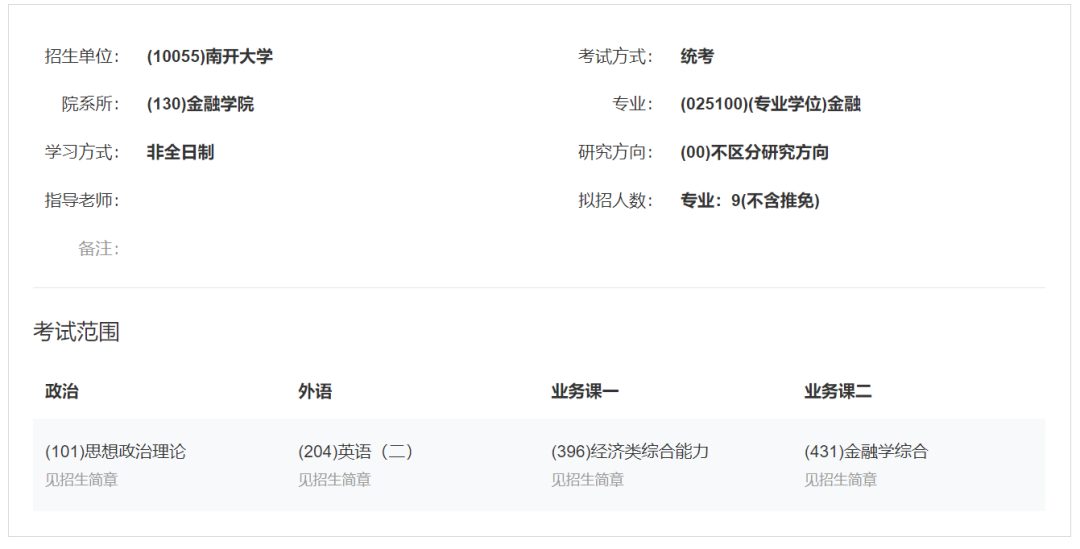Click the 业务课二 column header
Screen dimensions: 1080x549
[838, 391]
